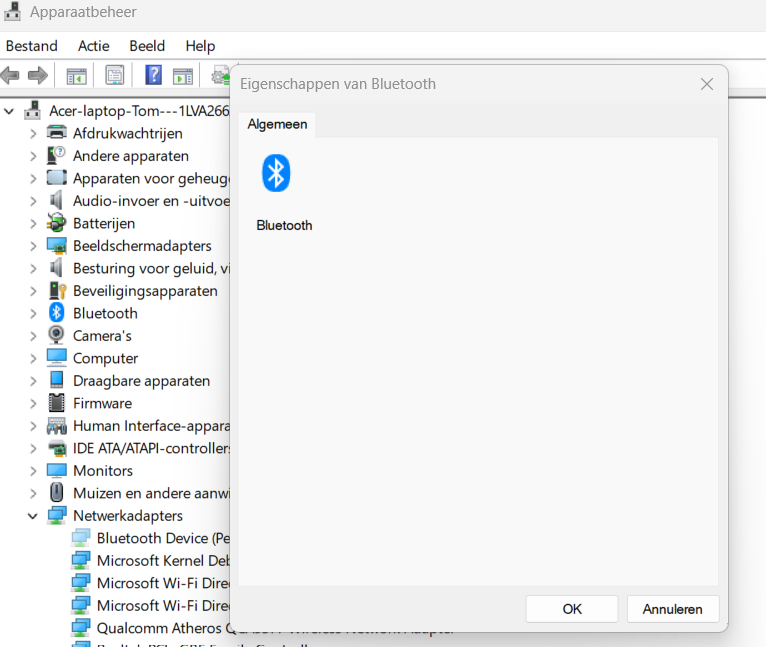This screenshot has height=647, width=766.
Task: Click the back arrow in the toolbar
Action: pos(11,75)
